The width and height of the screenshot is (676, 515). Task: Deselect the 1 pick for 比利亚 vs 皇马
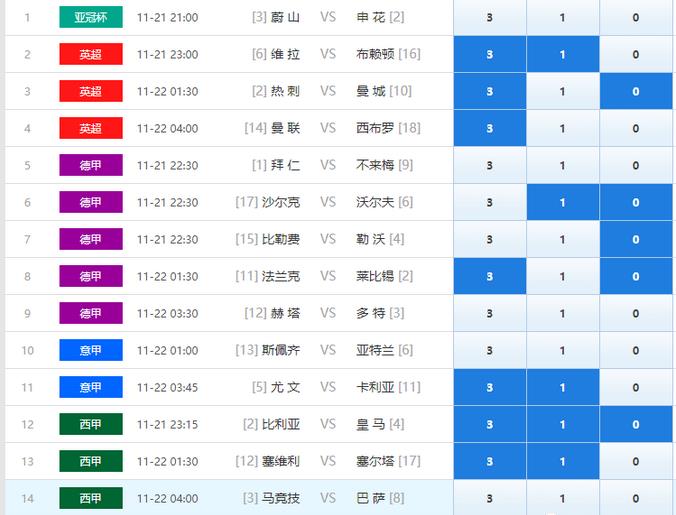[x=563, y=425]
